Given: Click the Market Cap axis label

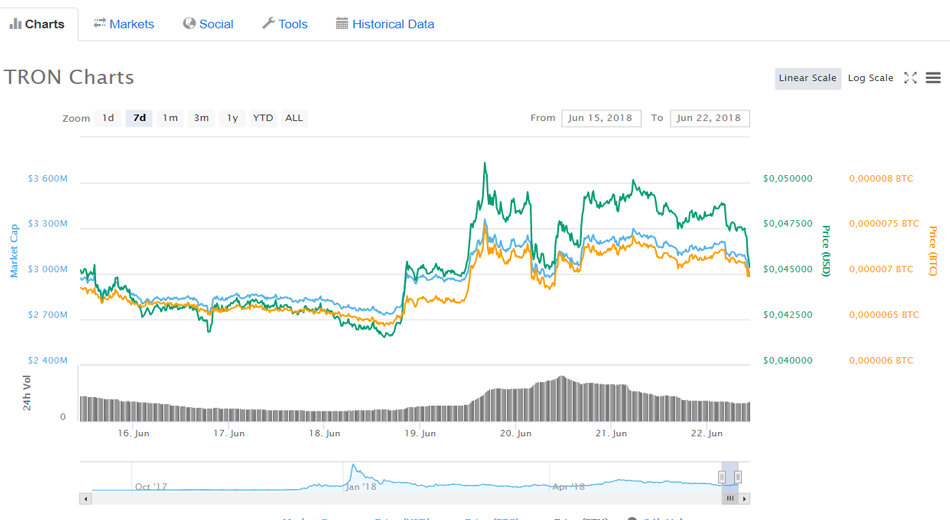Looking at the screenshot, I should click(14, 251).
